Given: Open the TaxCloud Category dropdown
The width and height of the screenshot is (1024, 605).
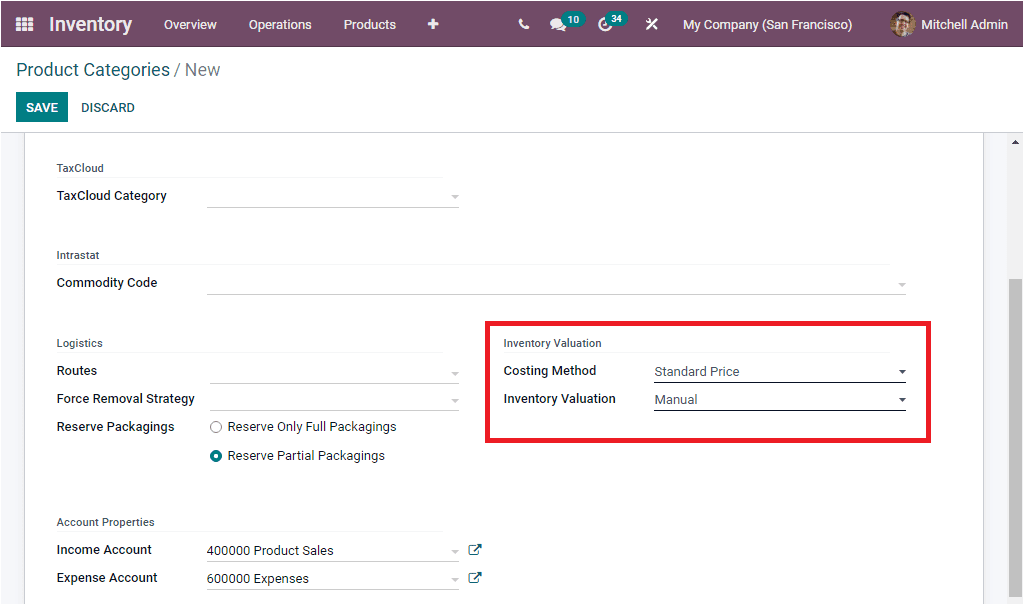Looking at the screenshot, I should tap(455, 196).
